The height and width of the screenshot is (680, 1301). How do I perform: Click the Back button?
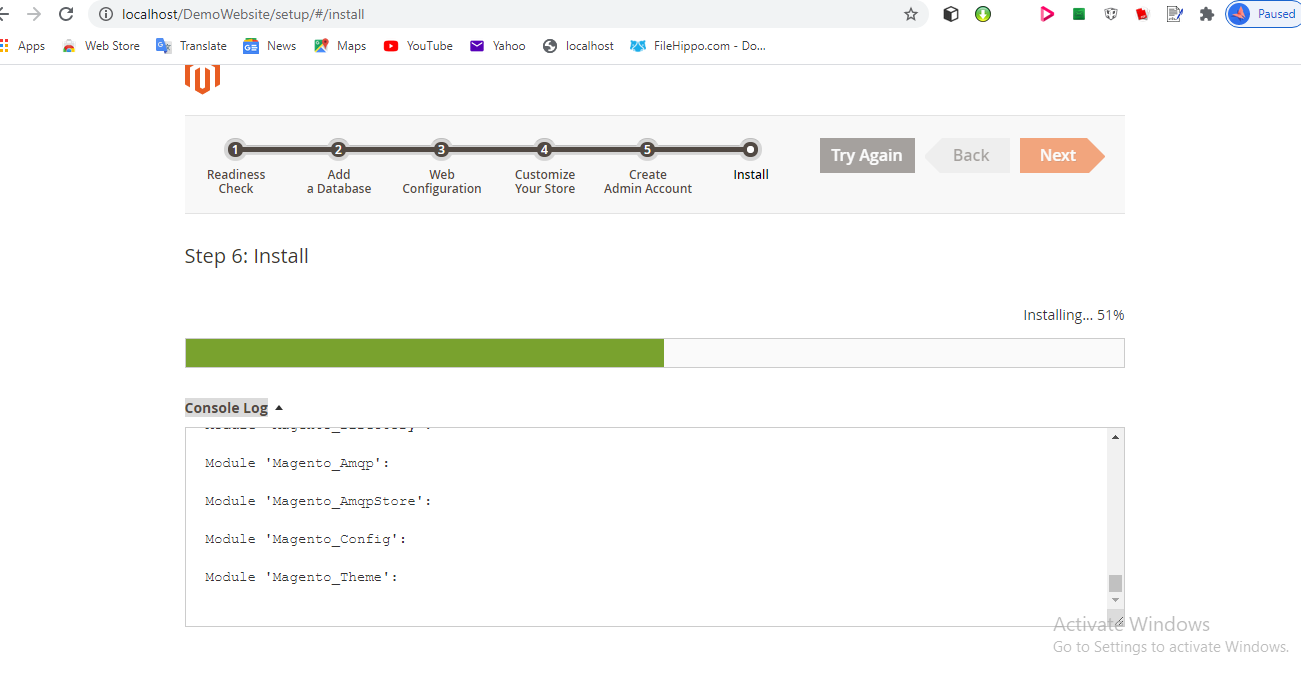click(x=969, y=155)
